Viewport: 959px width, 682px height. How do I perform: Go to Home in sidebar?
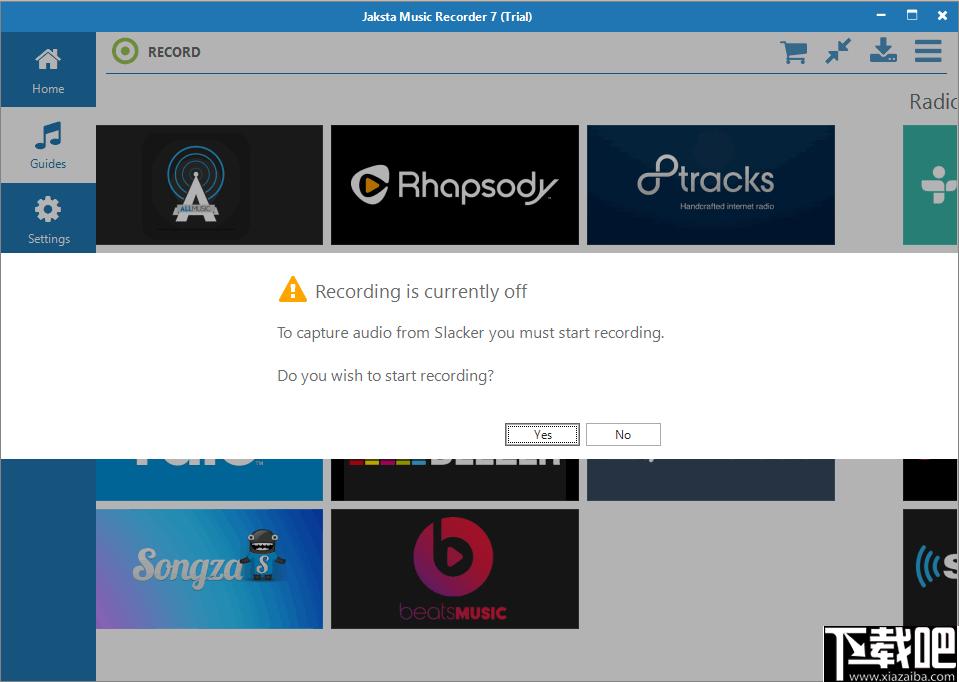[48, 70]
